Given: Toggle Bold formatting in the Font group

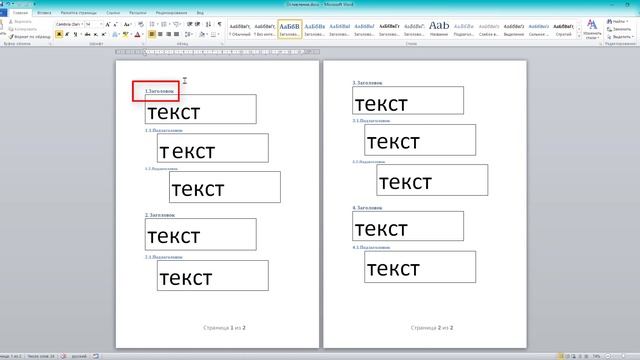Looking at the screenshot, I should [59, 35].
